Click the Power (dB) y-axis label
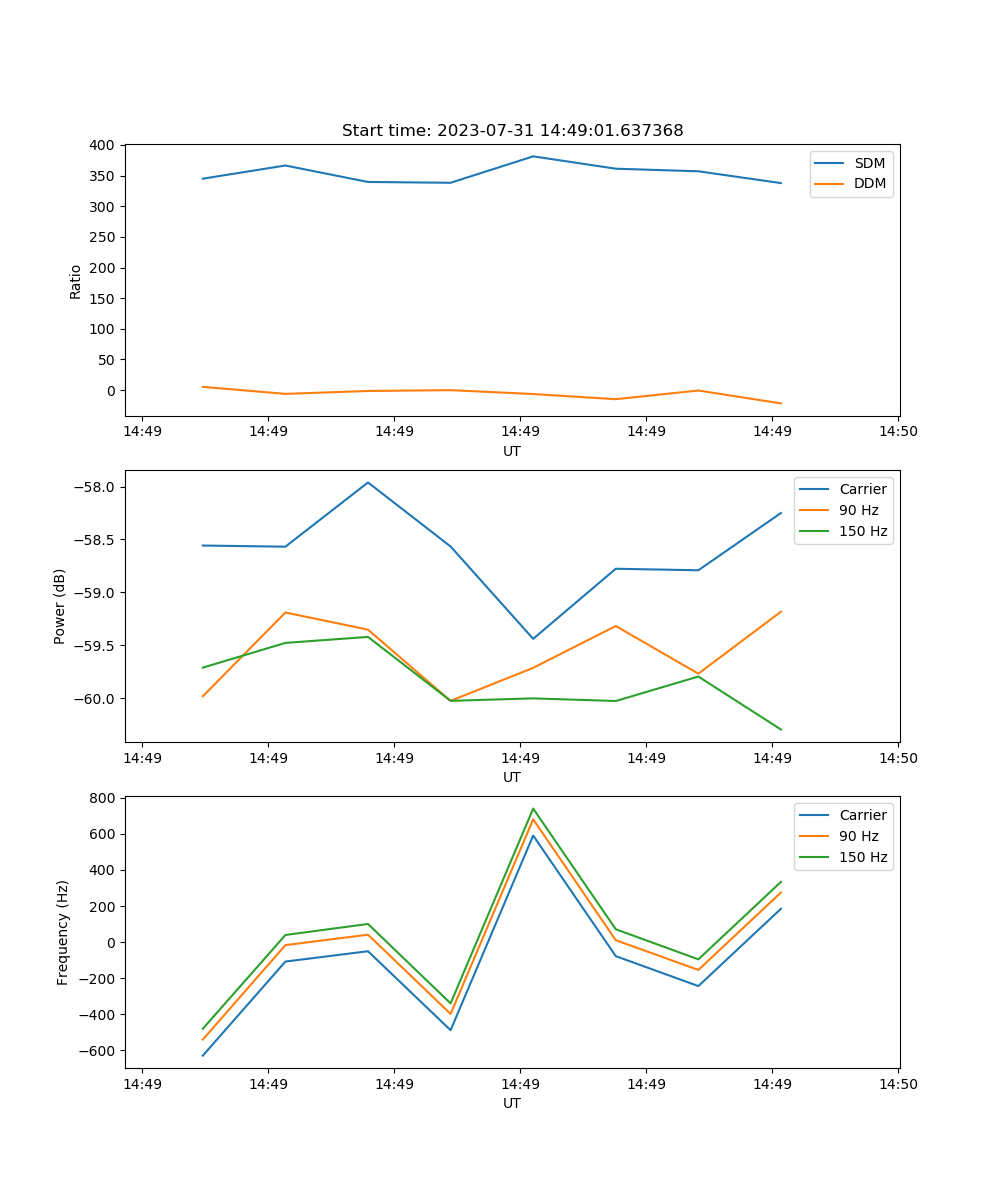 click(x=61, y=606)
